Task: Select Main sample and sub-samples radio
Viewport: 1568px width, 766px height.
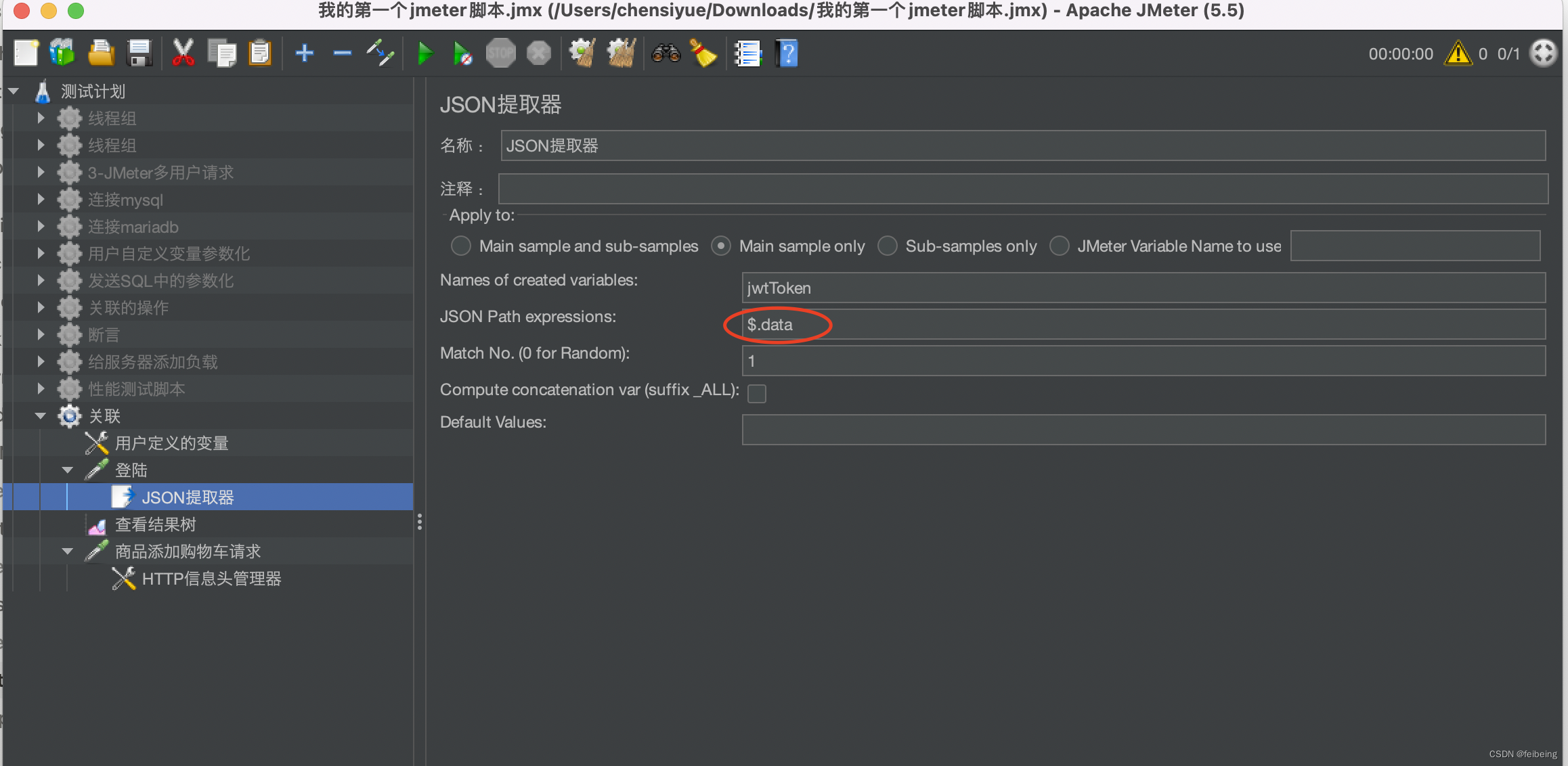Action: (461, 246)
